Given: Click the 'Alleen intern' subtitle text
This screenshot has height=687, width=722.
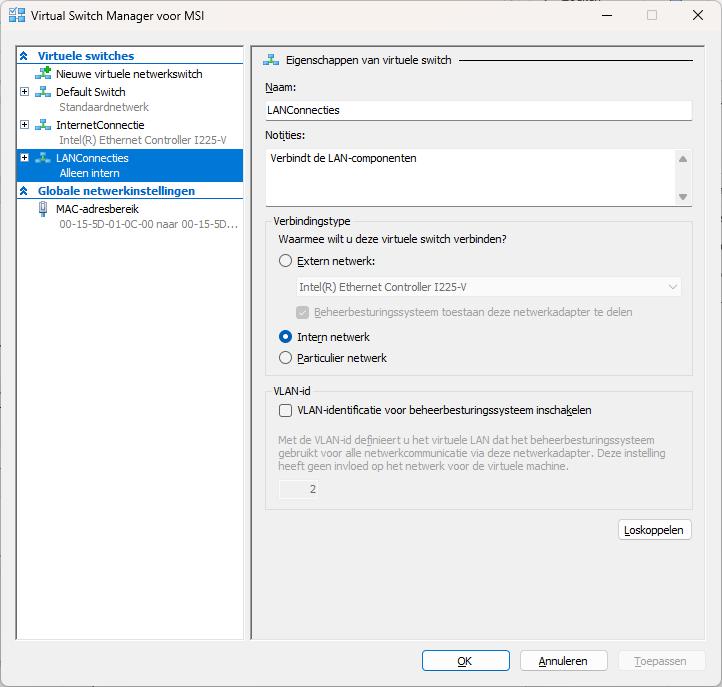Looking at the screenshot, I should pos(89,173).
